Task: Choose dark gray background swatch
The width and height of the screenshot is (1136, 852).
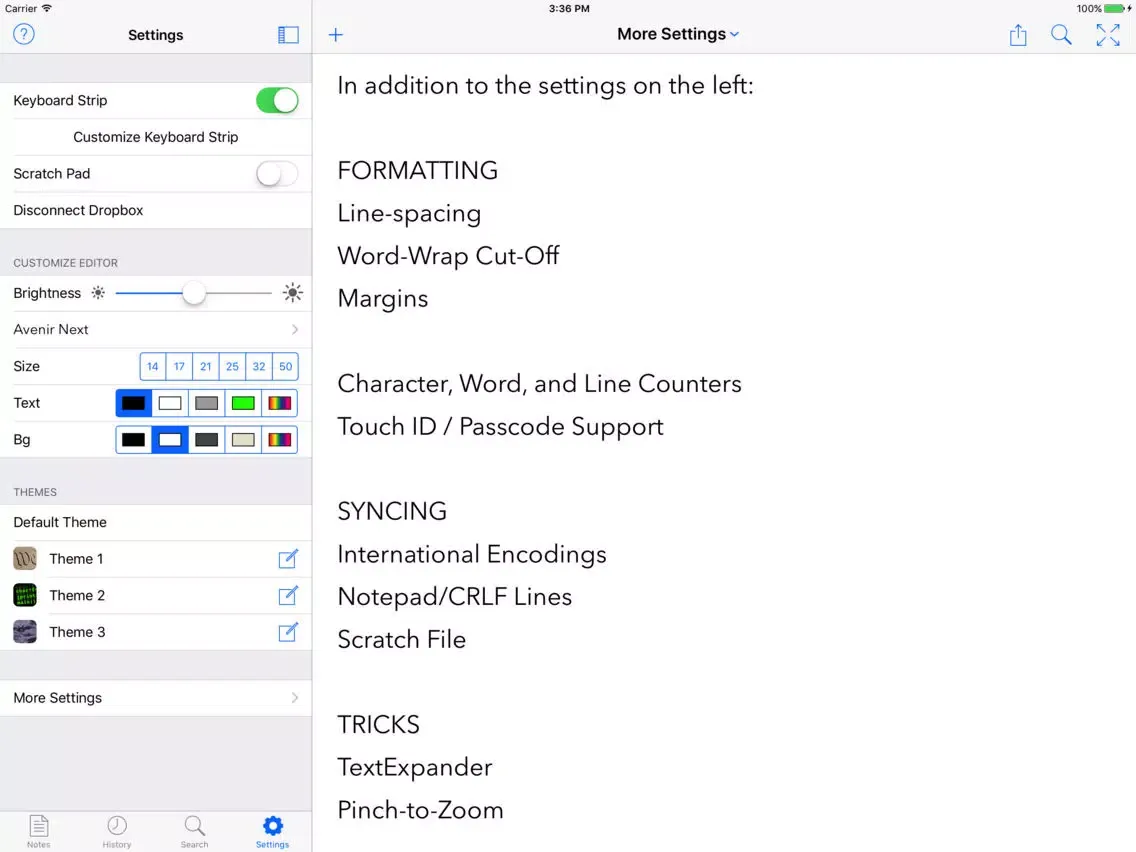Action: (x=206, y=440)
